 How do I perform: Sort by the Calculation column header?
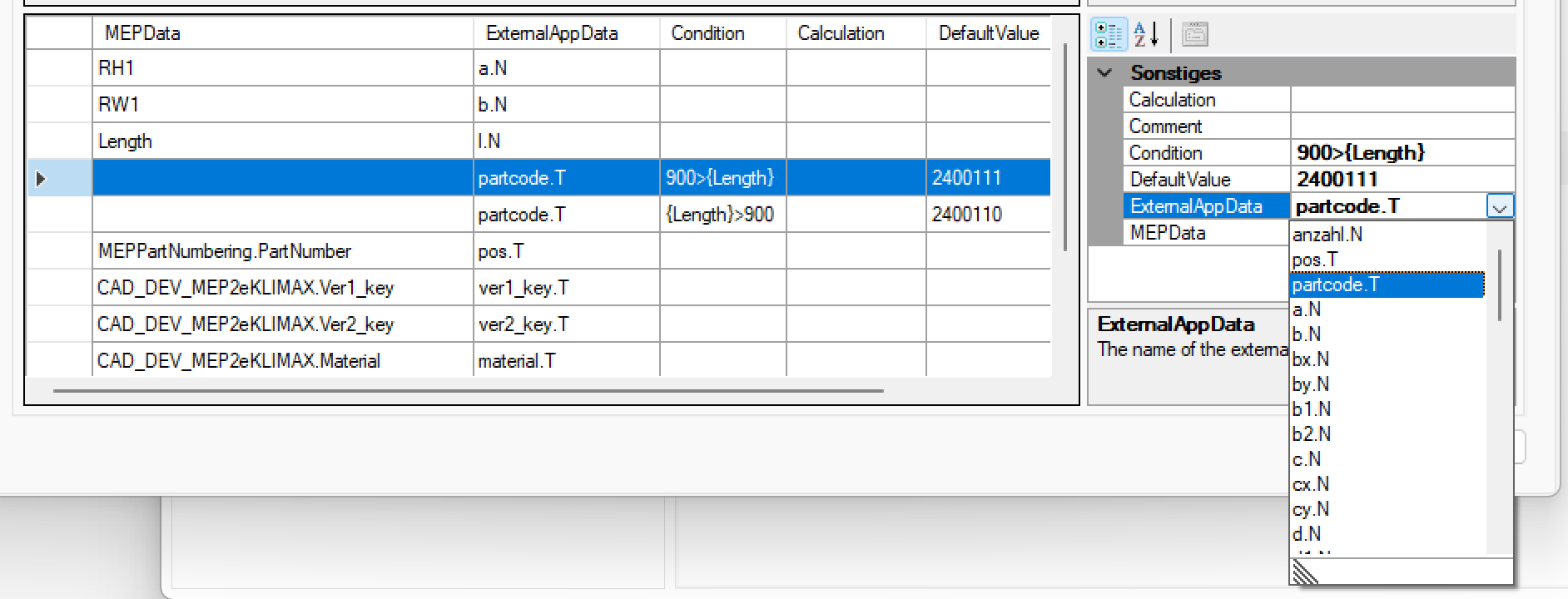(856, 33)
